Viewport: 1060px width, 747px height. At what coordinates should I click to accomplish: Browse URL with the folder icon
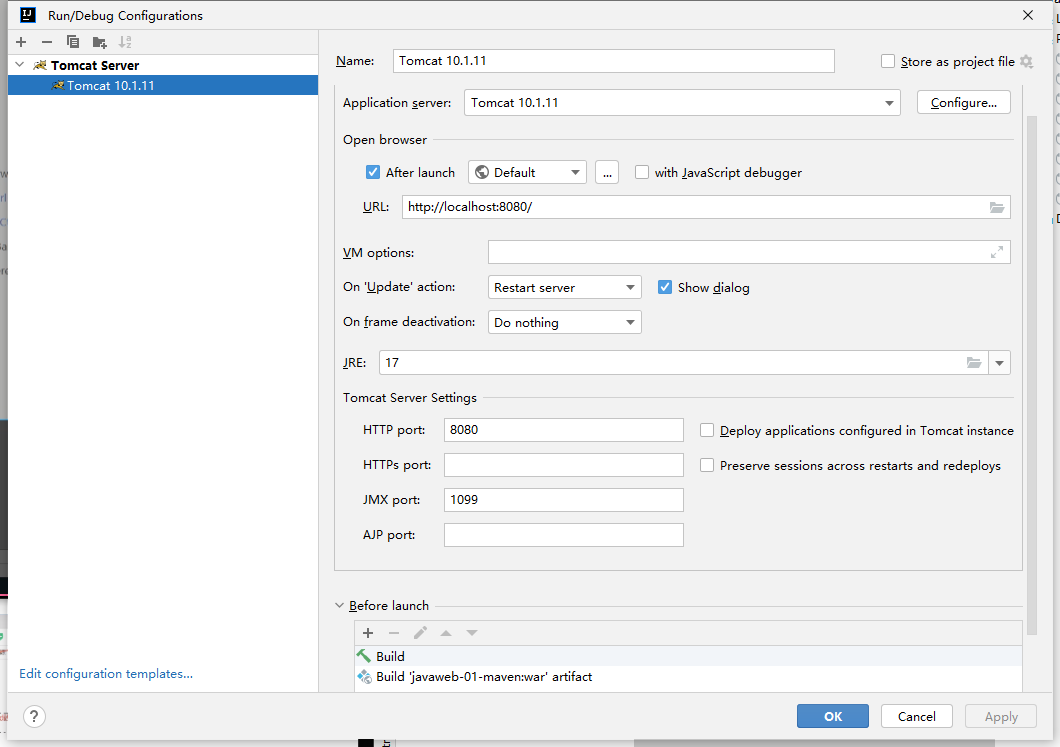(996, 207)
